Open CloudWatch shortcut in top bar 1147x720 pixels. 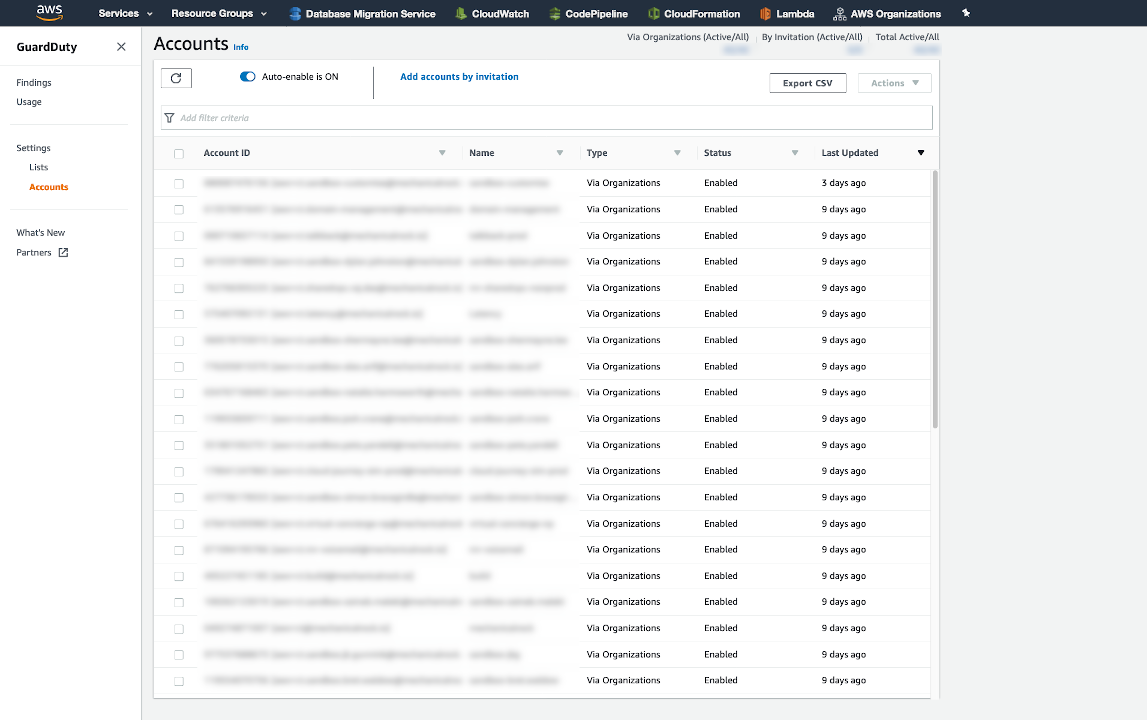(x=492, y=14)
